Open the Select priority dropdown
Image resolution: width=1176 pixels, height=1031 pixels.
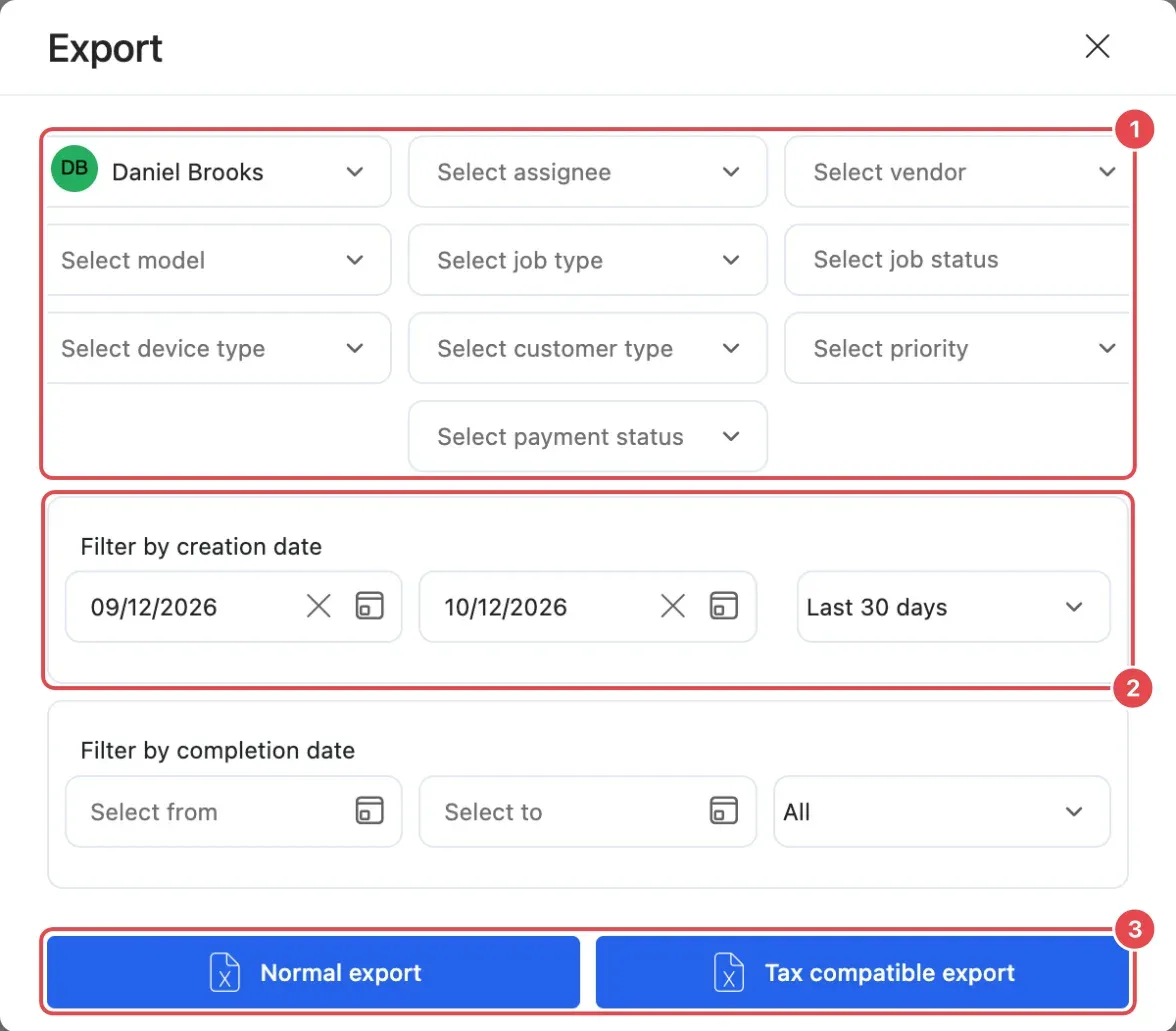tap(958, 348)
